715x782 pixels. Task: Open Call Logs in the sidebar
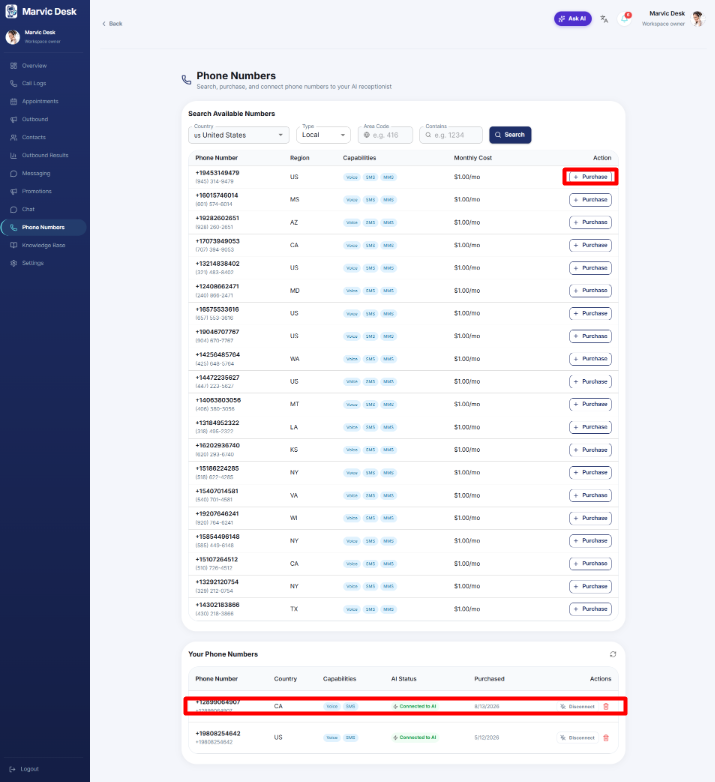(x=34, y=83)
